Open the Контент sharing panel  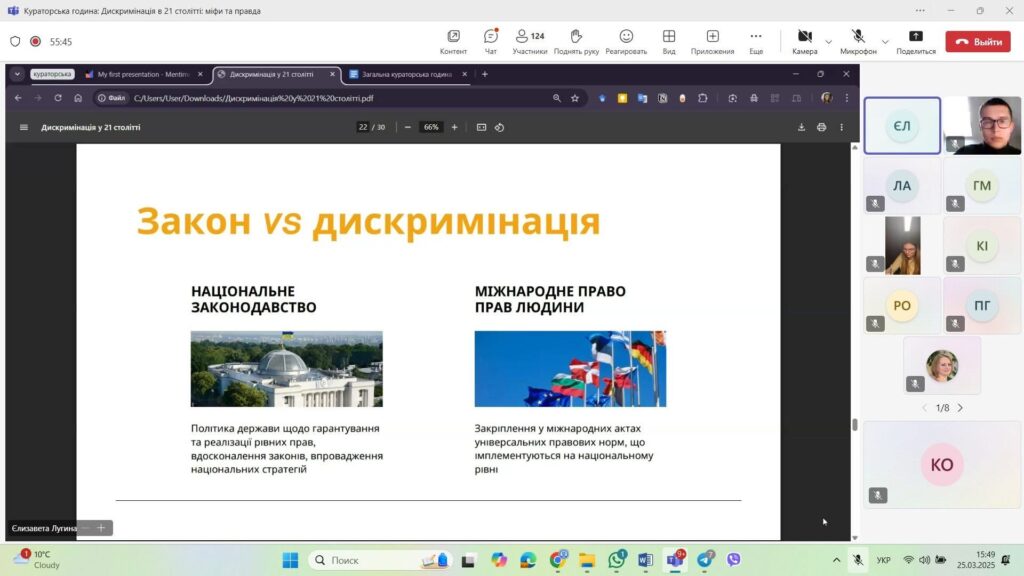(x=453, y=41)
